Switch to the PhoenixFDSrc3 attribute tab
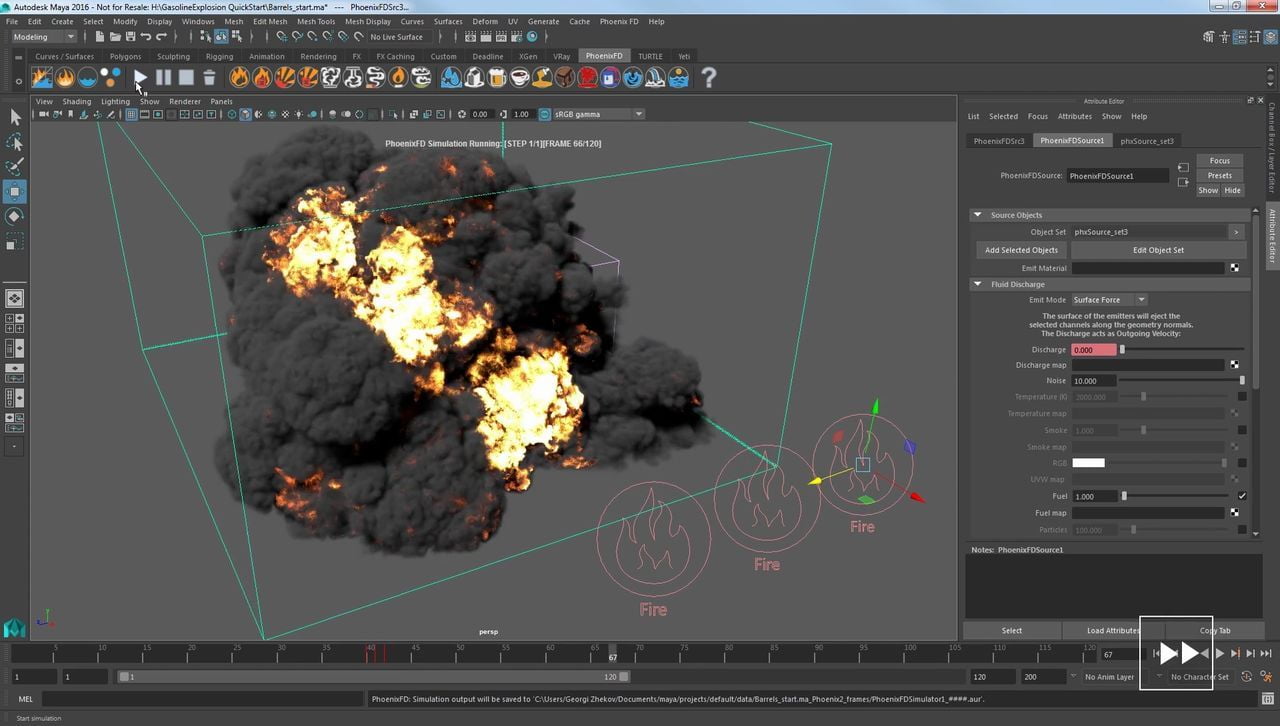The image size is (1280, 726). pyautogui.click(x=999, y=141)
